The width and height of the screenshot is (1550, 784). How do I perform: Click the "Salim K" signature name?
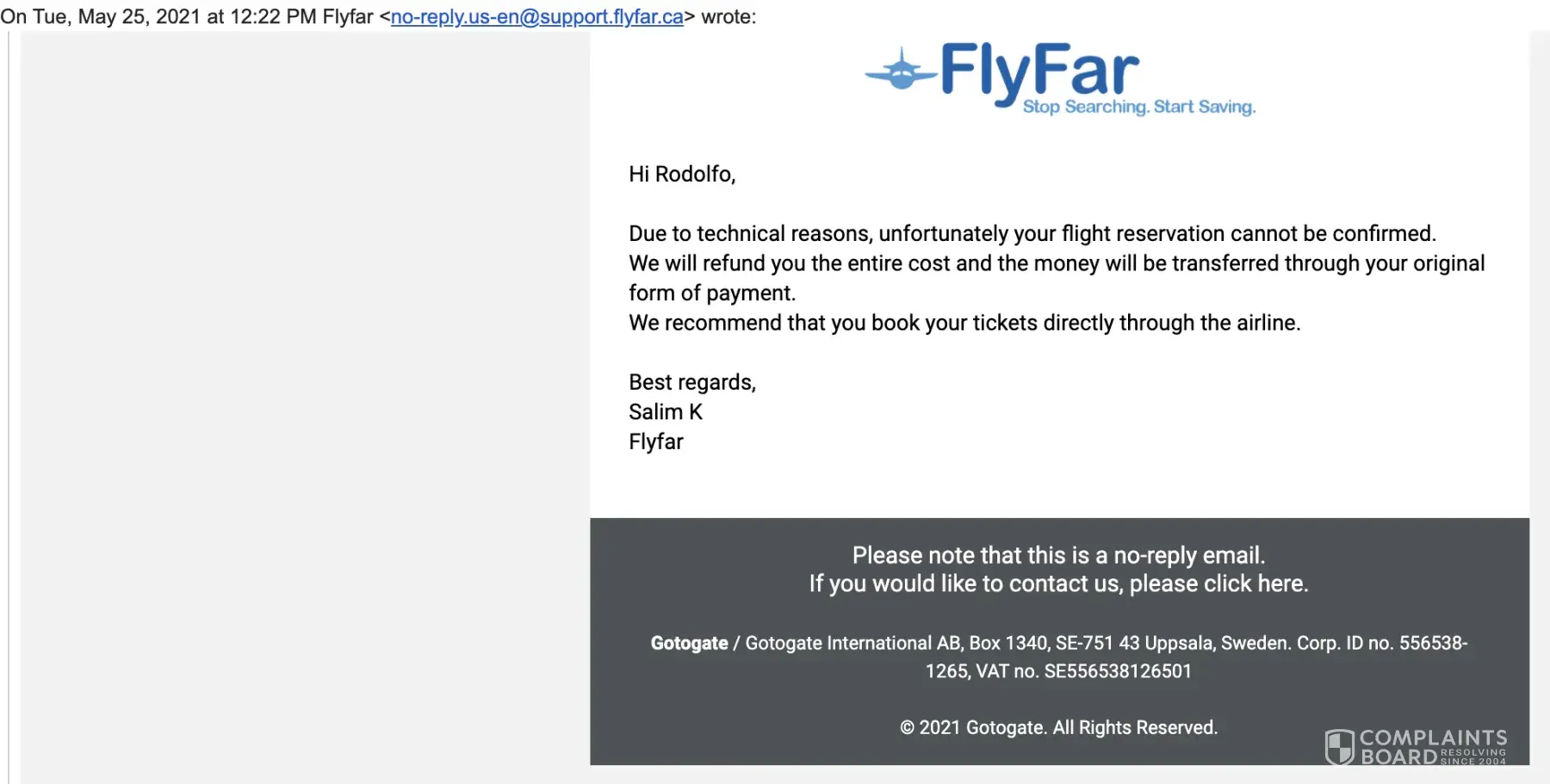click(666, 411)
